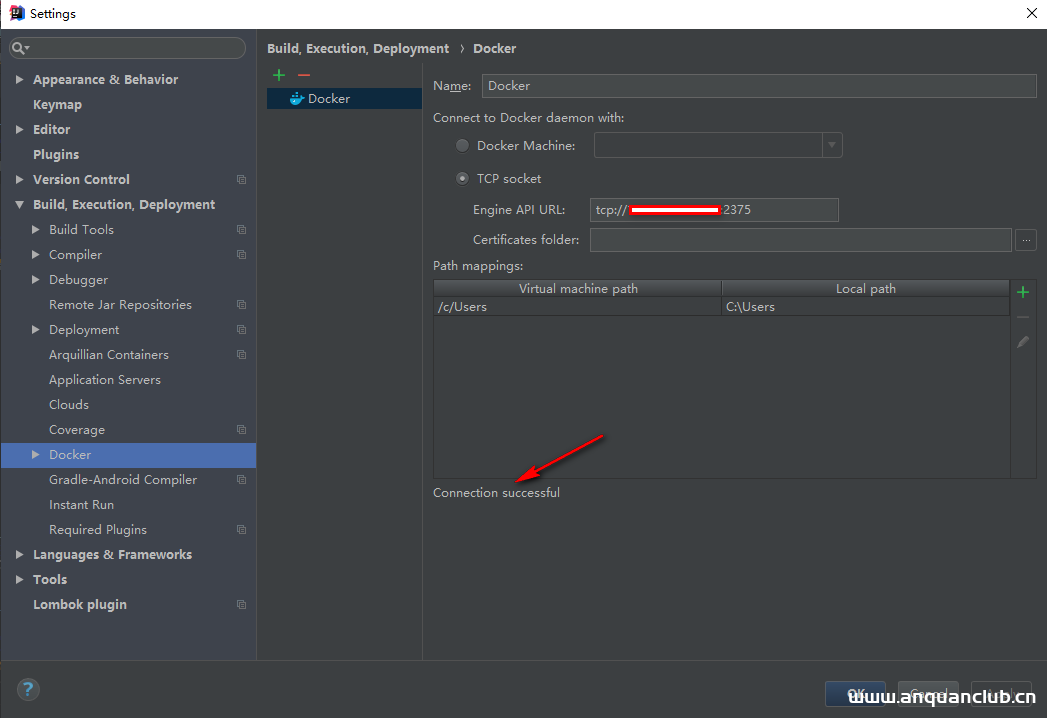The height and width of the screenshot is (718, 1047).
Task: Open the Keymap settings page
Action: pos(57,105)
